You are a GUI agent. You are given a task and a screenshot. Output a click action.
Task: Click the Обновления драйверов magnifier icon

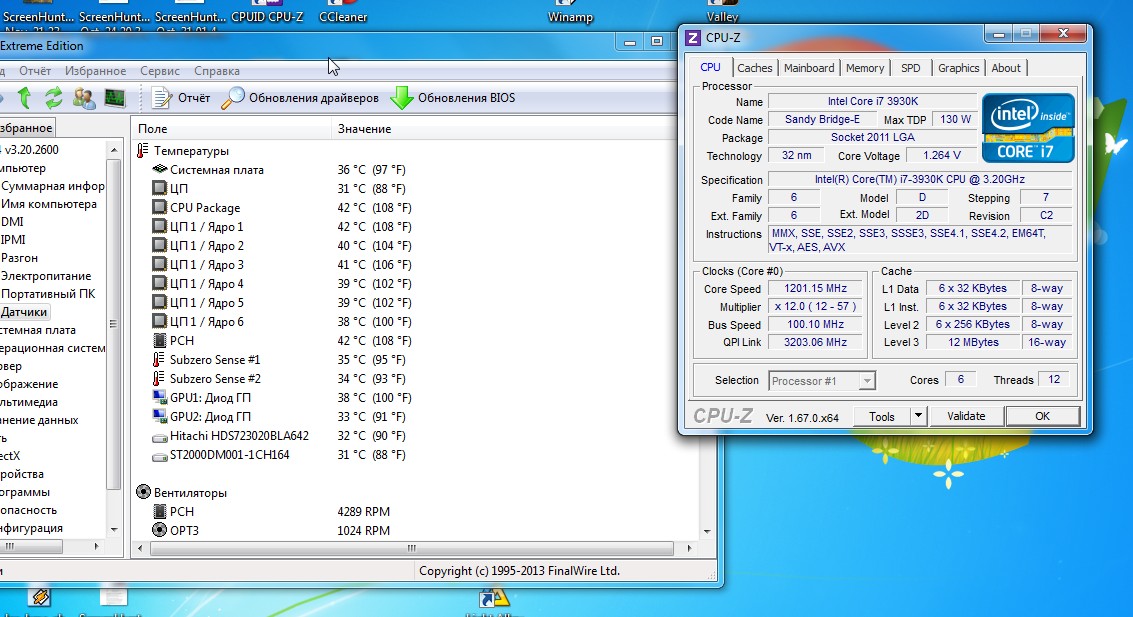(x=233, y=98)
